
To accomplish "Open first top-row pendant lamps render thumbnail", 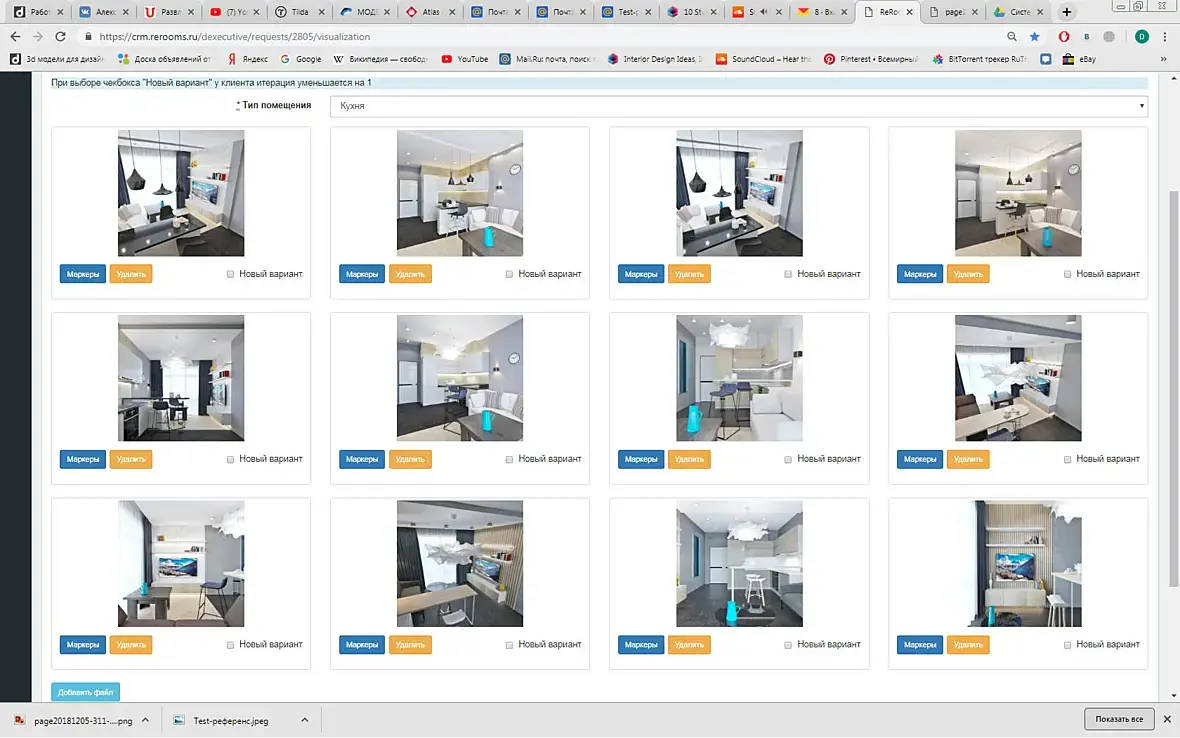I will tap(181, 193).
